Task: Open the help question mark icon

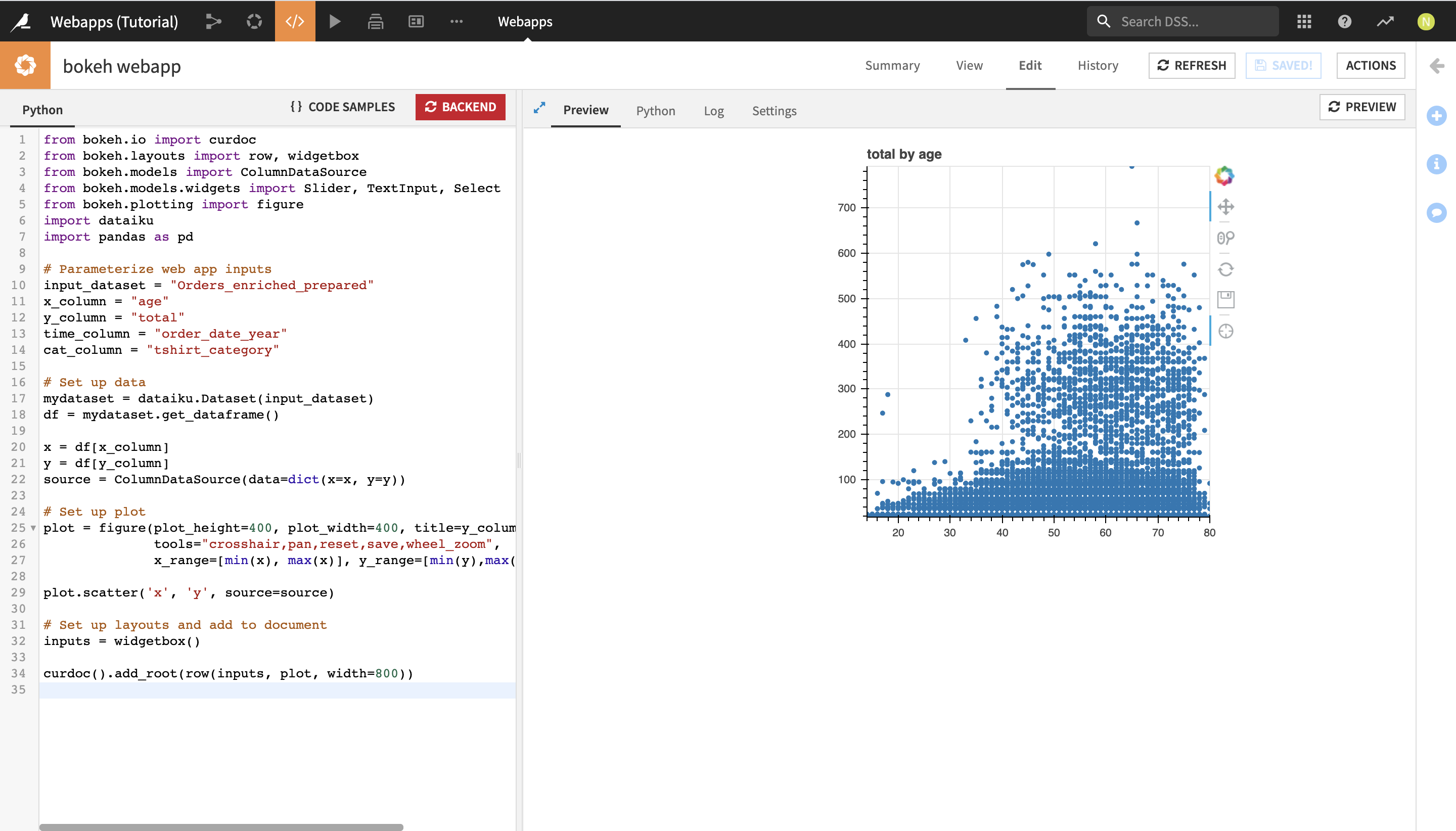Action: pos(1345,22)
